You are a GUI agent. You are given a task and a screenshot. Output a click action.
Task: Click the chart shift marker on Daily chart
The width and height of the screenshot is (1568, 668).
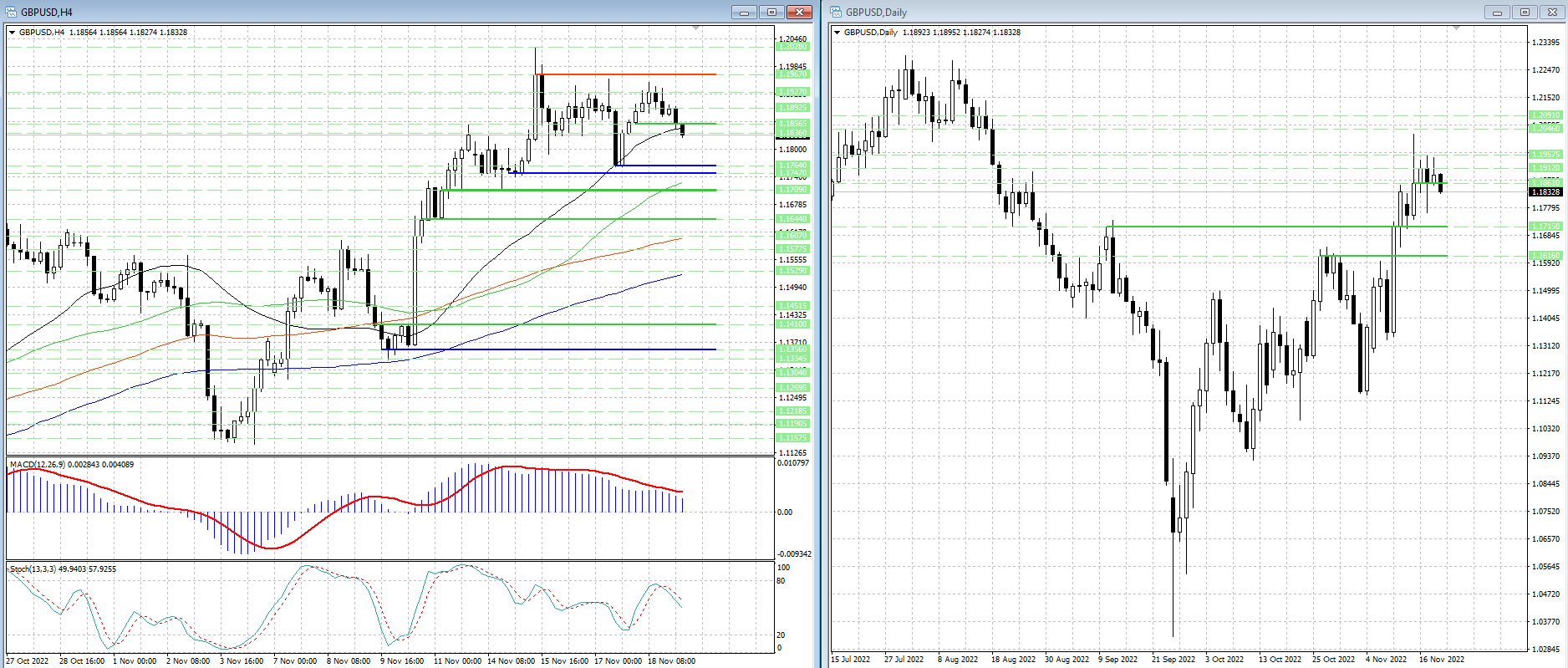(x=1456, y=28)
